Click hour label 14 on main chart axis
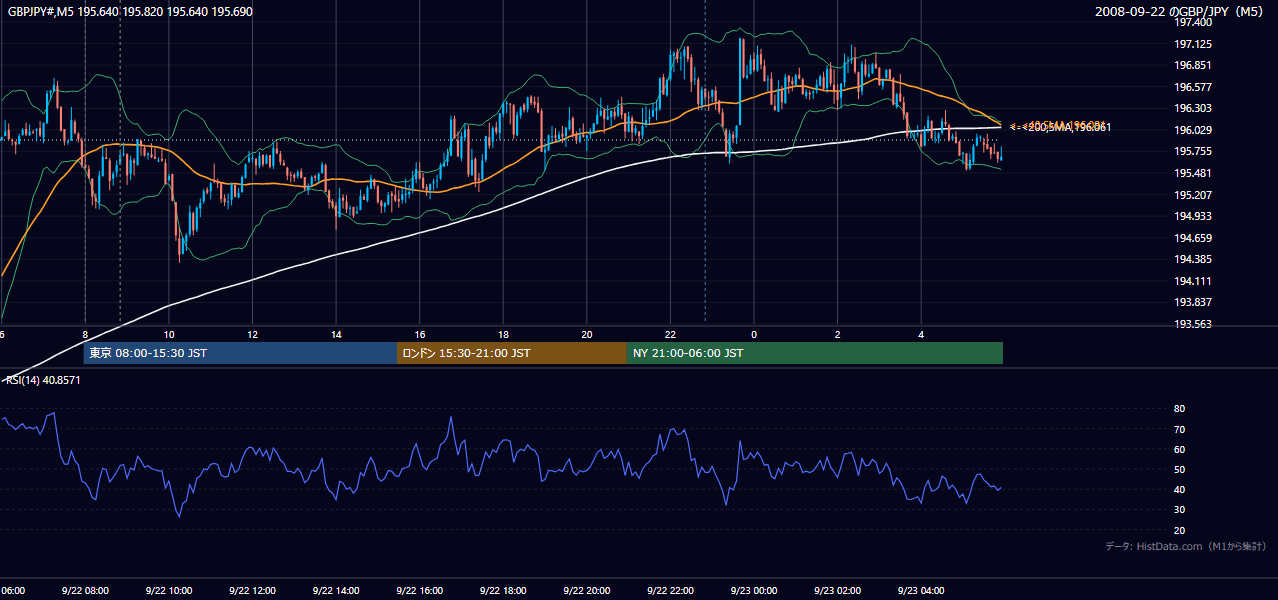The image size is (1278, 600). pyautogui.click(x=336, y=334)
